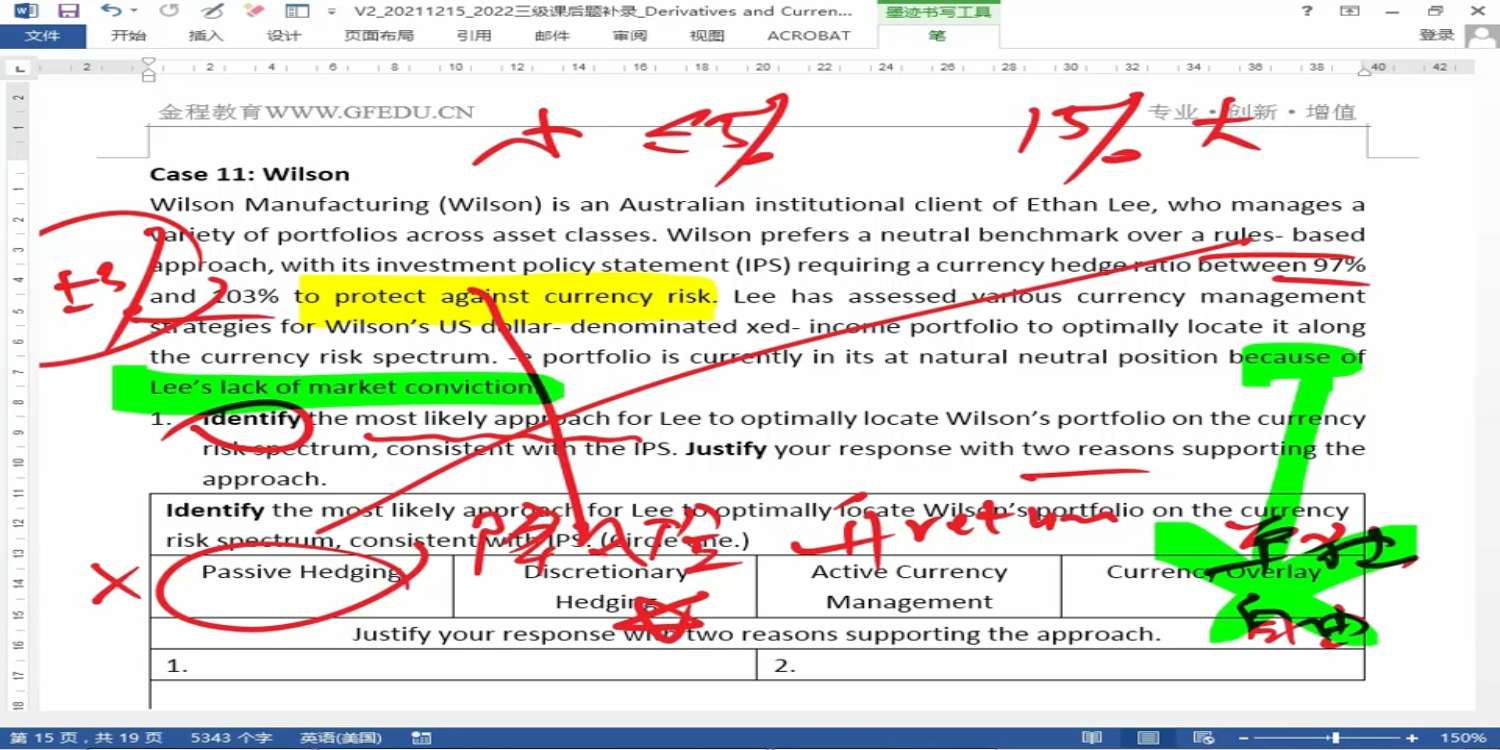Open the 文件 (File) tab

point(42,36)
